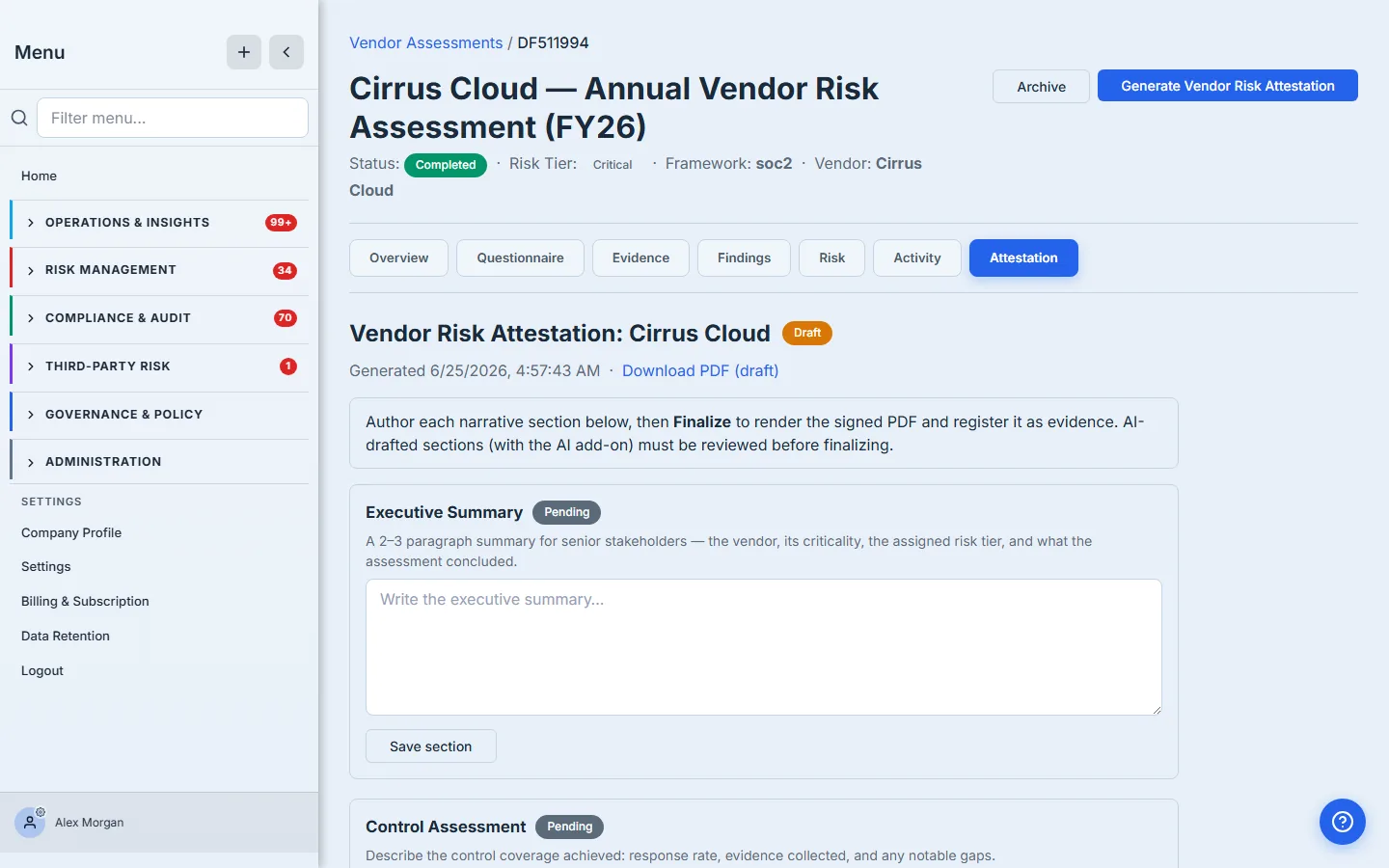The image size is (1389, 868).
Task: Navigate to Vendor Assessments breadcrumb
Action: point(425,42)
